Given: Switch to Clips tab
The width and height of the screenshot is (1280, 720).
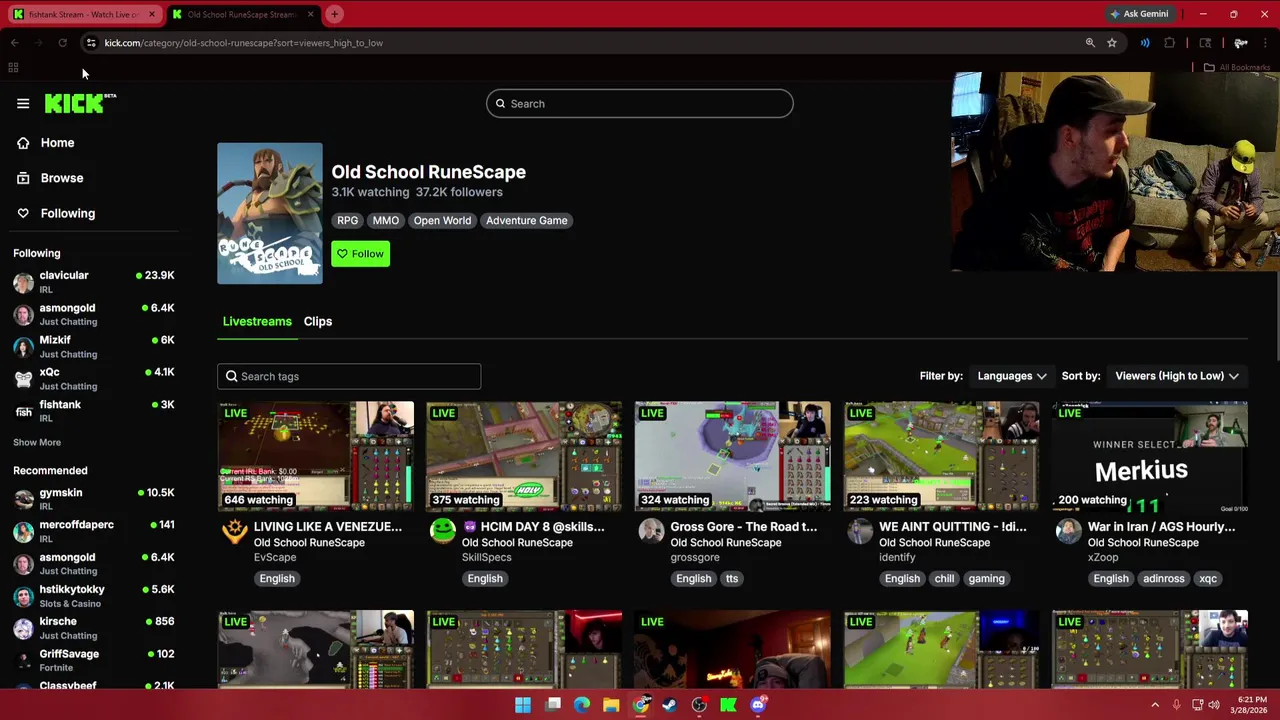Looking at the screenshot, I should coord(318,321).
